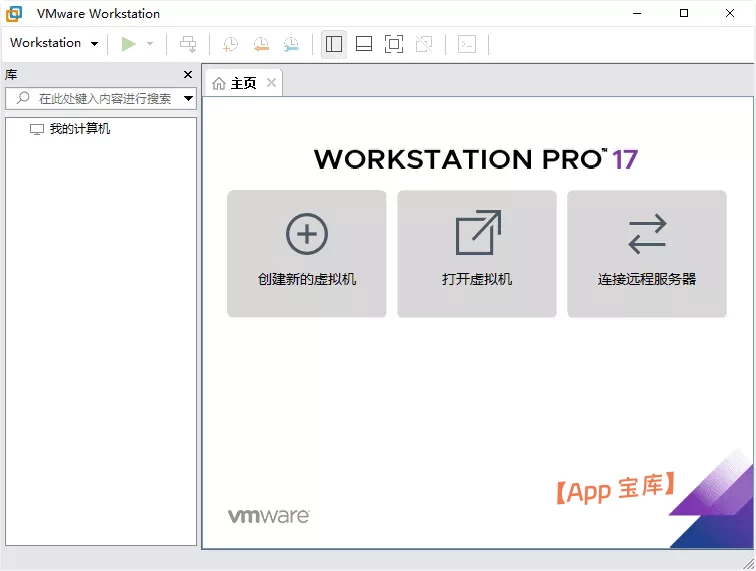Click the console view icon

(x=466, y=44)
